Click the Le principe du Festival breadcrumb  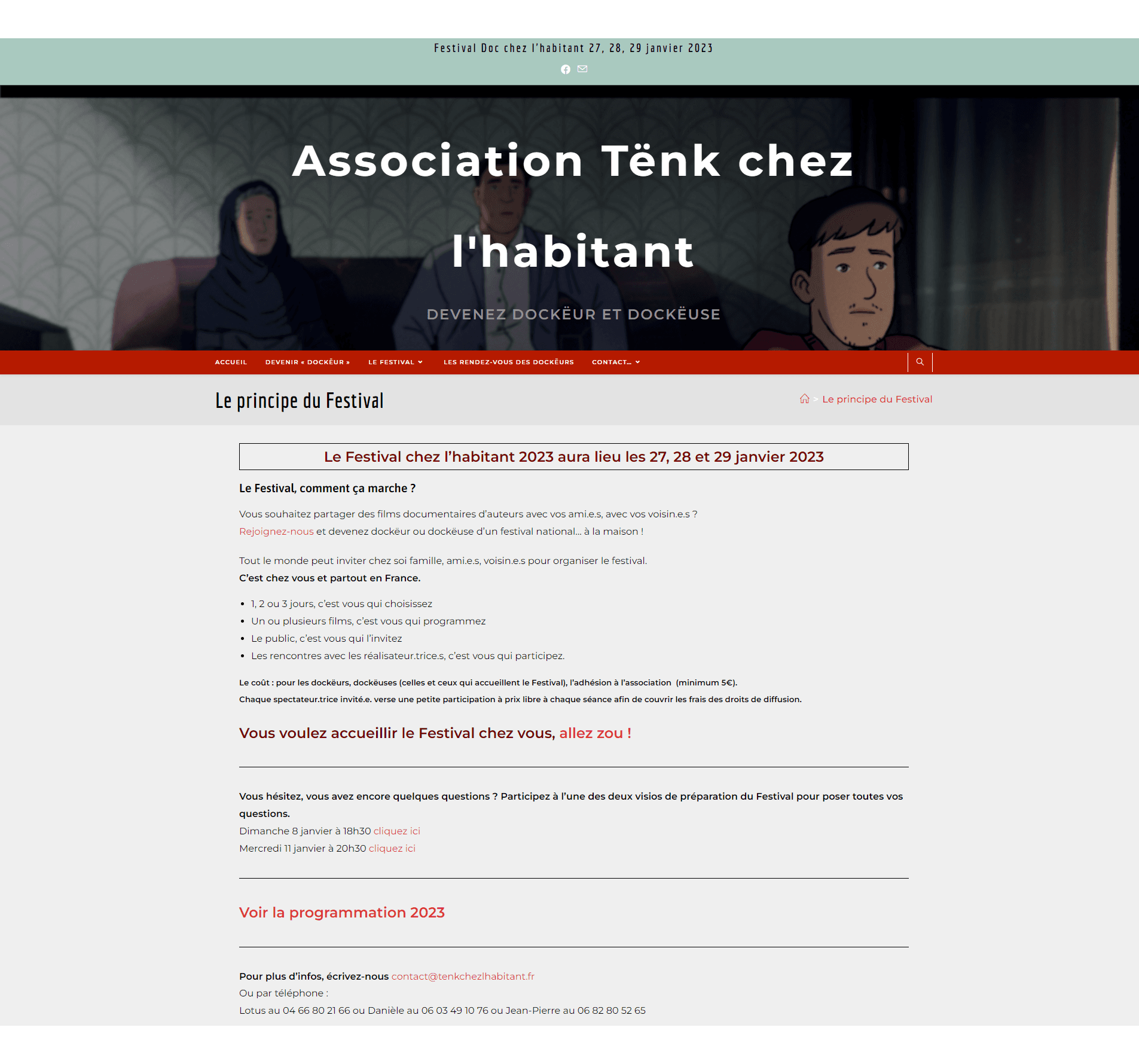click(877, 399)
